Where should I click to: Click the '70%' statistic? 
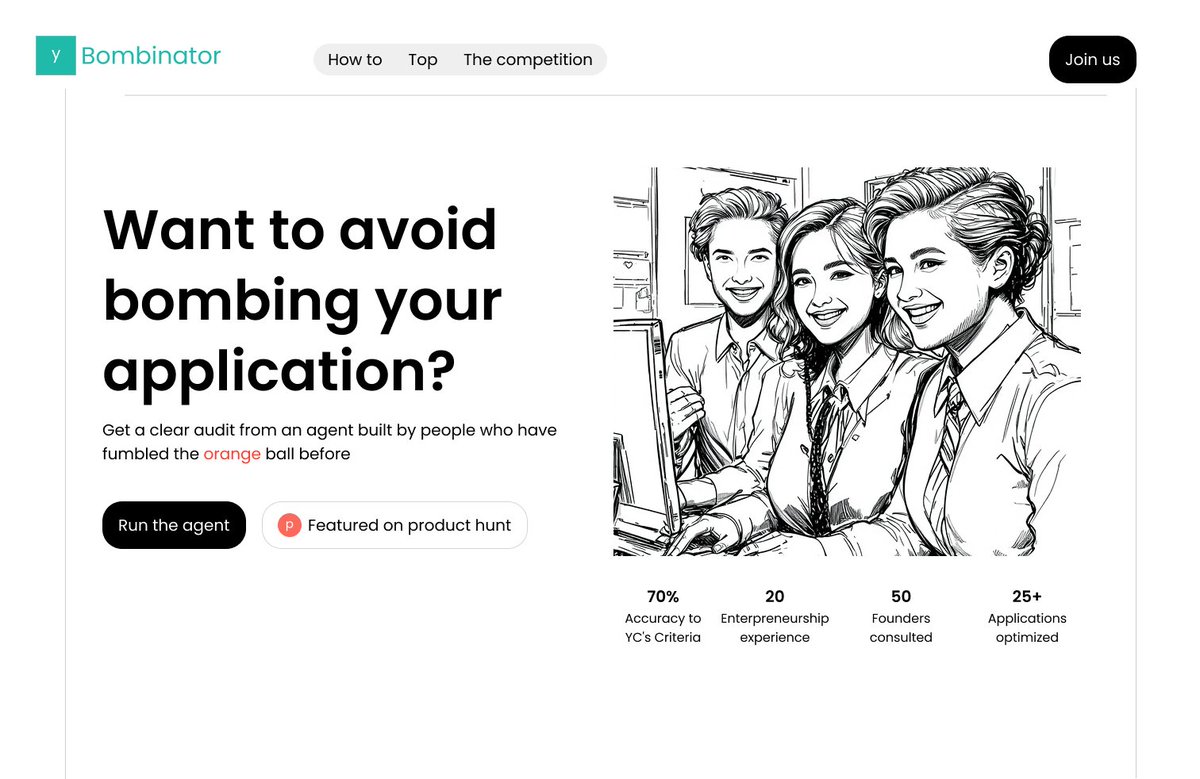pos(663,596)
